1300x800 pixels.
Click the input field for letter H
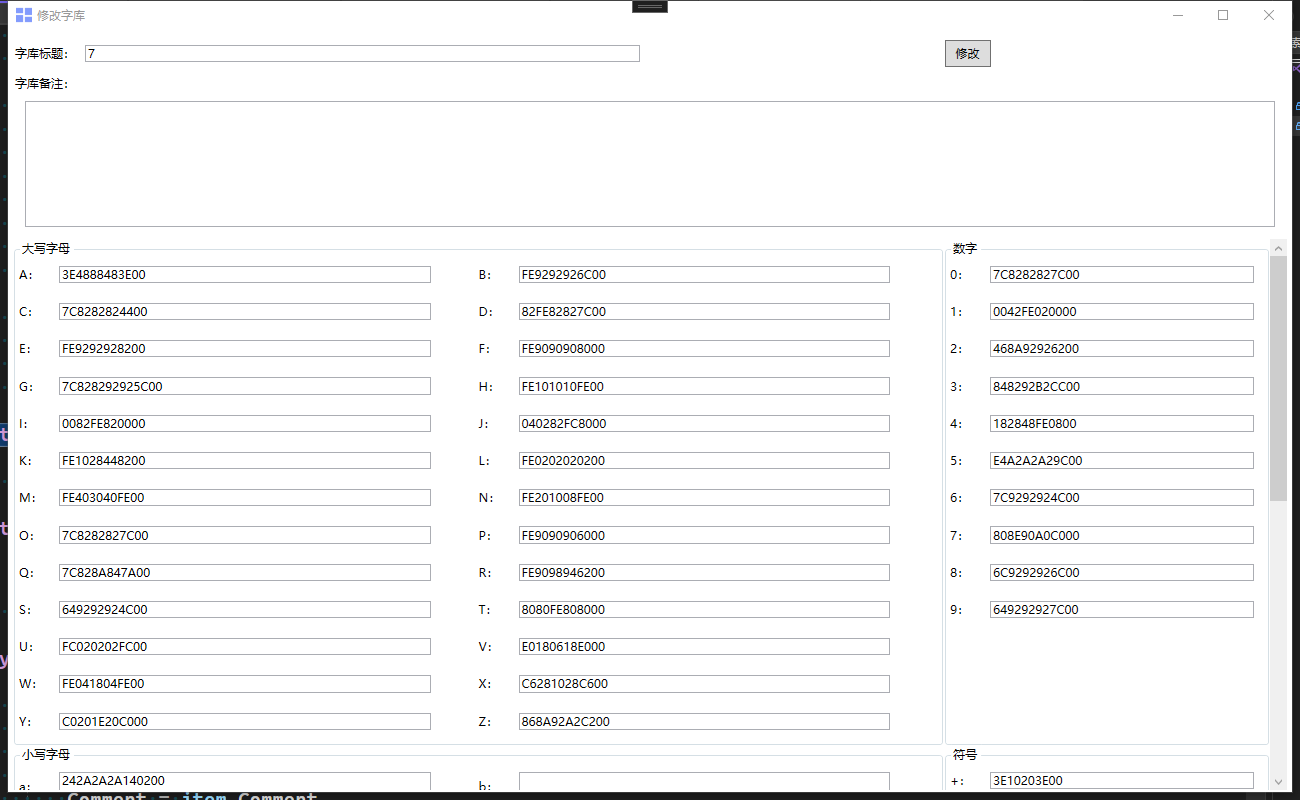[704, 386]
